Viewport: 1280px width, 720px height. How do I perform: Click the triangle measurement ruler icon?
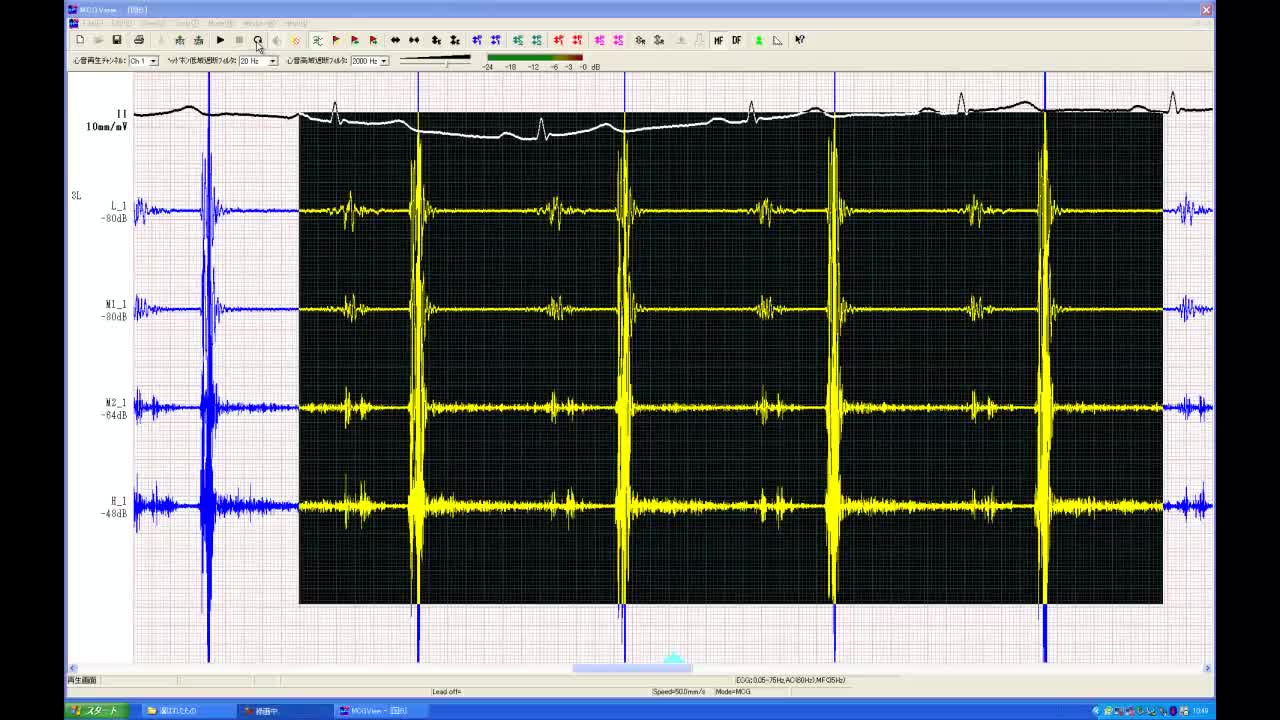click(777, 40)
